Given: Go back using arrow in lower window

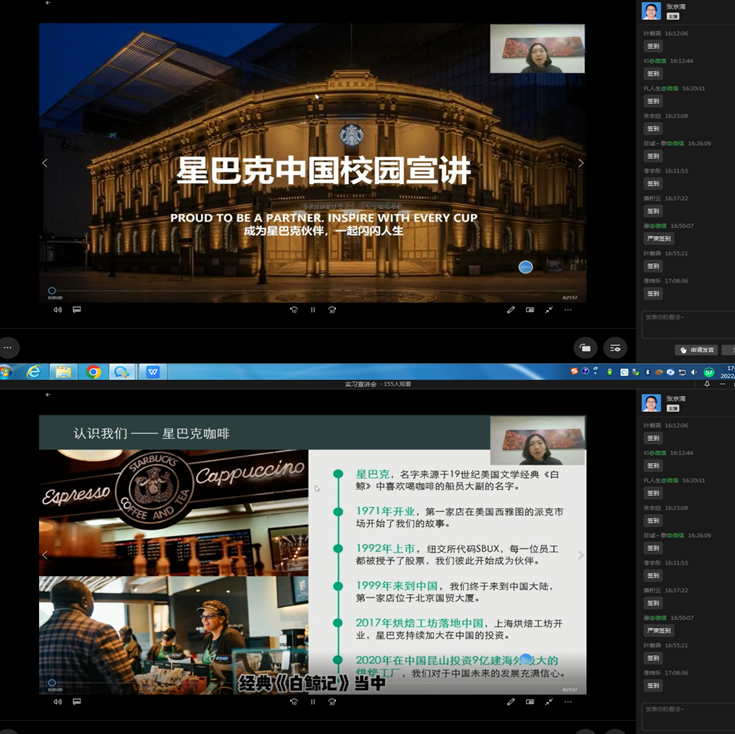Looking at the screenshot, I should (x=48, y=395).
